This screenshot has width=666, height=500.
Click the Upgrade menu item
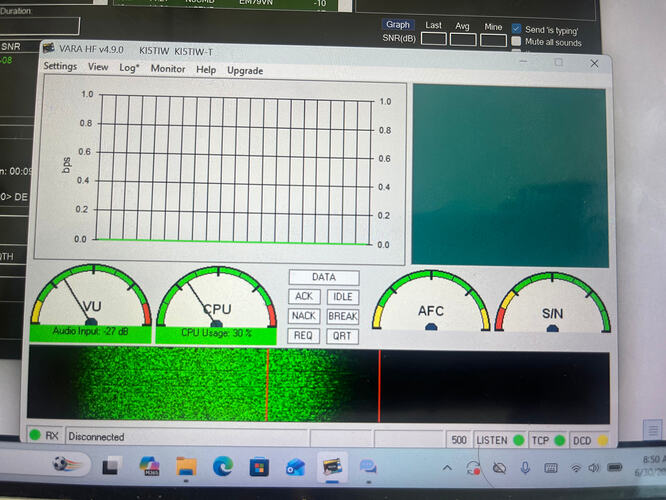pyautogui.click(x=245, y=71)
